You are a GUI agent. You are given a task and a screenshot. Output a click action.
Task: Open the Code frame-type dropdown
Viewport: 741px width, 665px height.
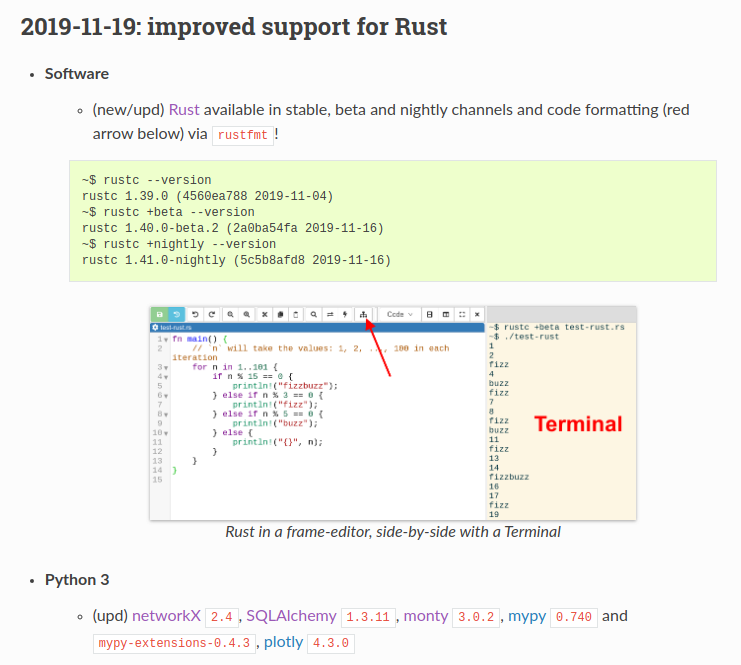coord(400,314)
